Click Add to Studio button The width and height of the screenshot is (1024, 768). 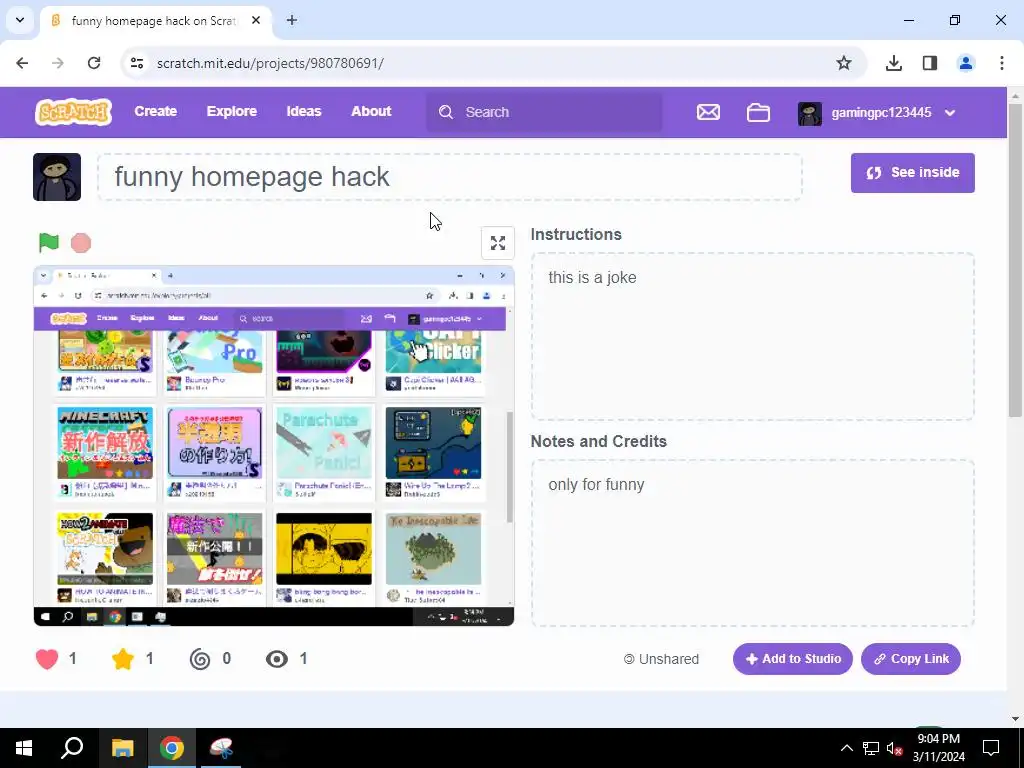(793, 659)
